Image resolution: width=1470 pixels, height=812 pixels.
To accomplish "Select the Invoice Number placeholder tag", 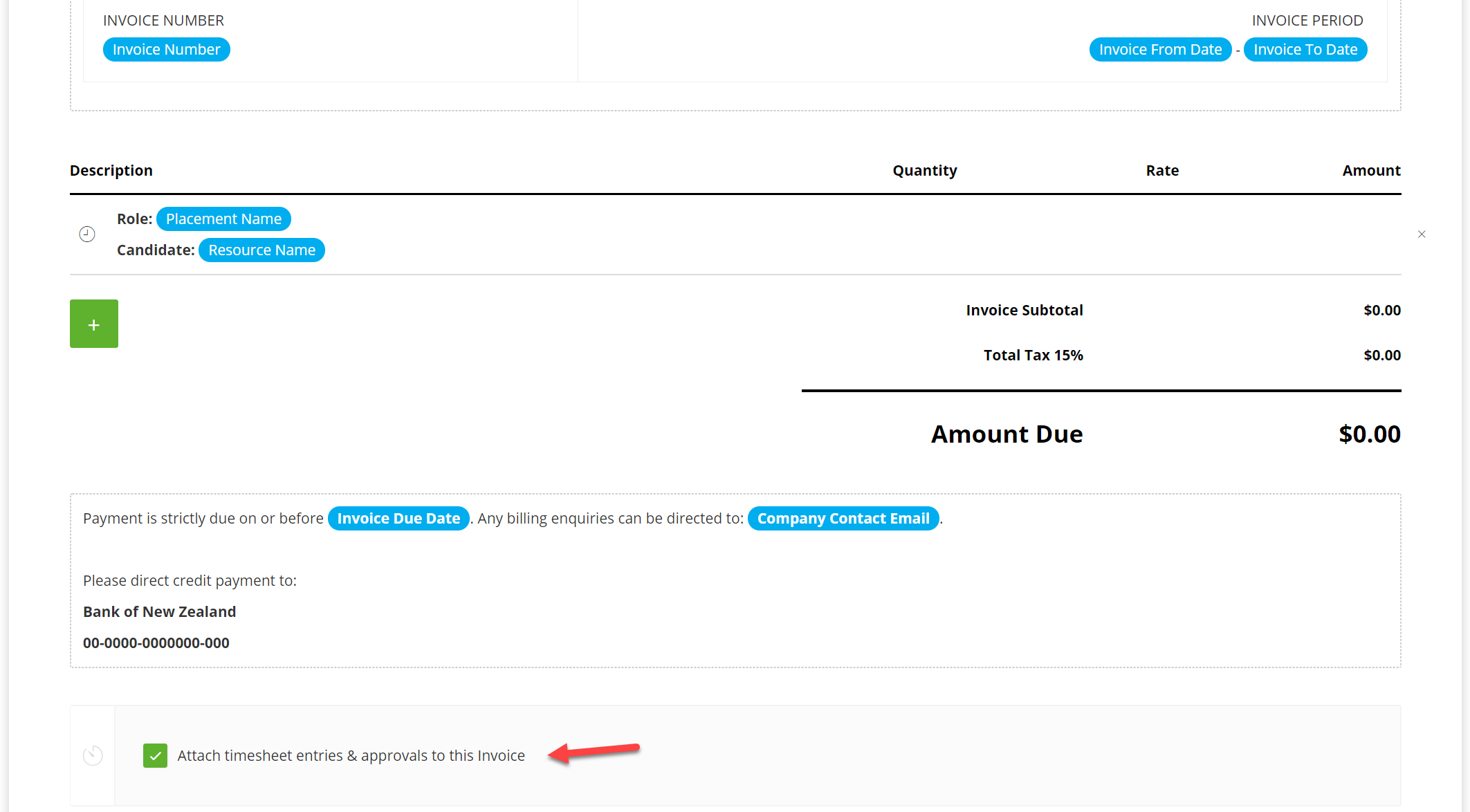I will (x=167, y=50).
